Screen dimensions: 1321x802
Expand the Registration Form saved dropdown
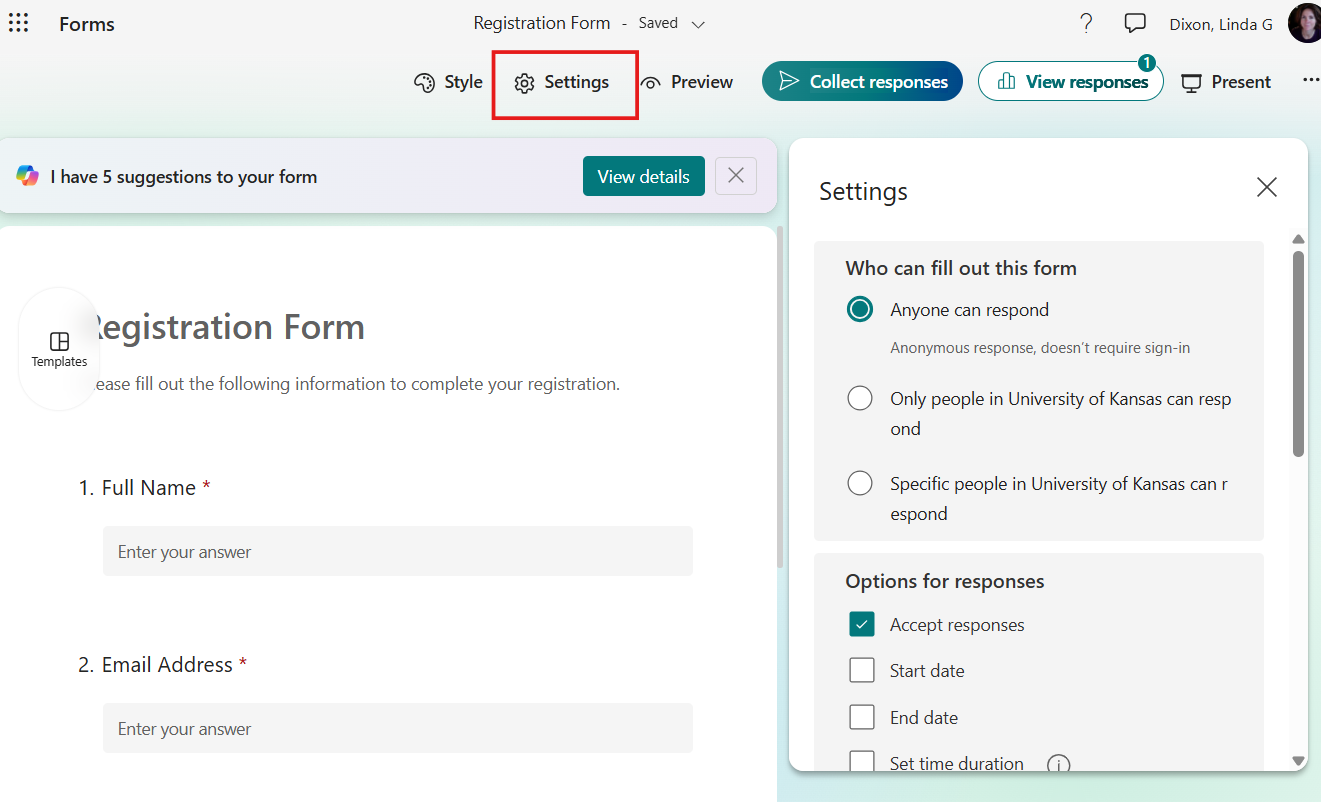pos(698,24)
